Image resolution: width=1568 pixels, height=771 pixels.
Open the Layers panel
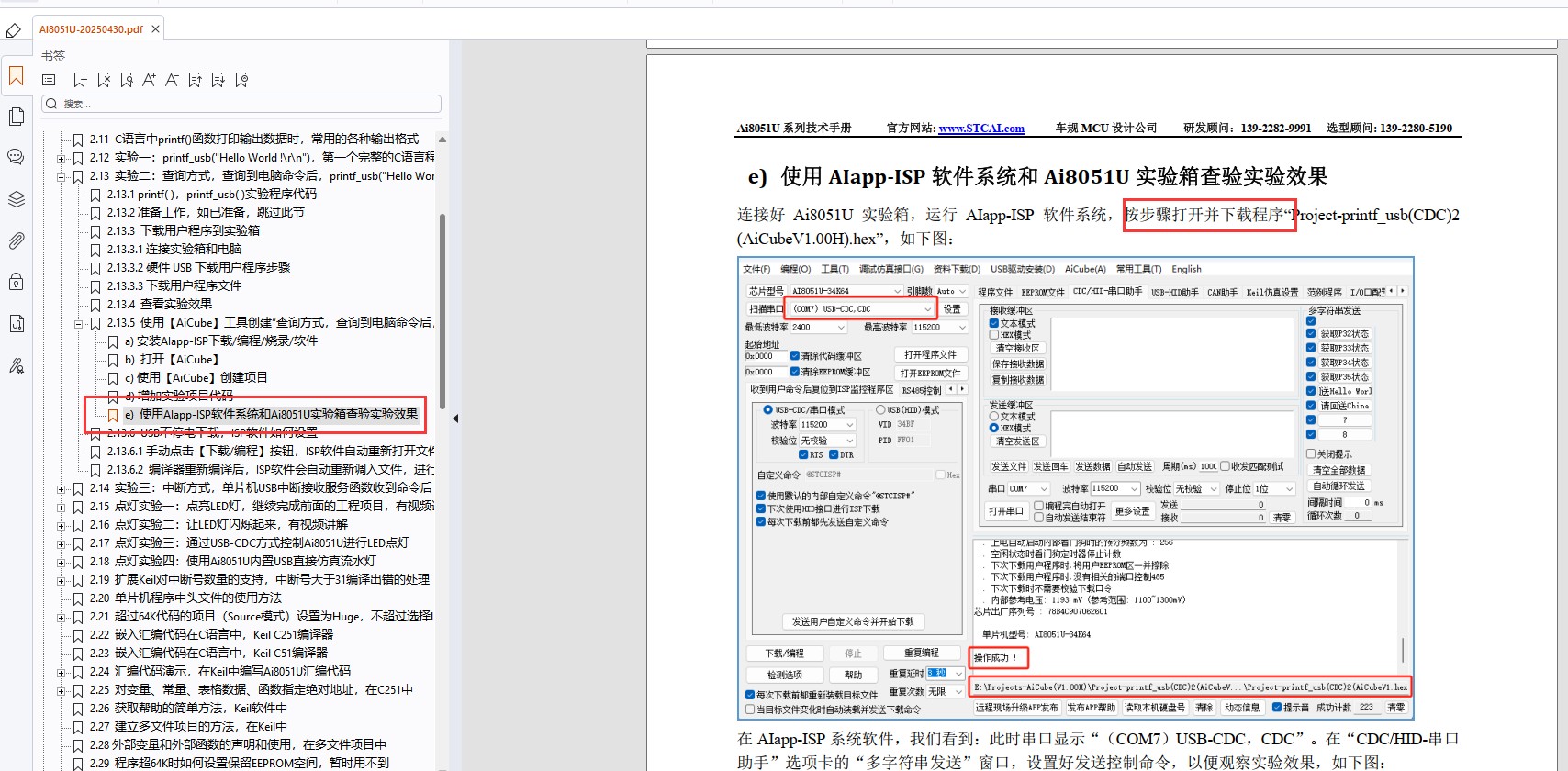point(16,199)
